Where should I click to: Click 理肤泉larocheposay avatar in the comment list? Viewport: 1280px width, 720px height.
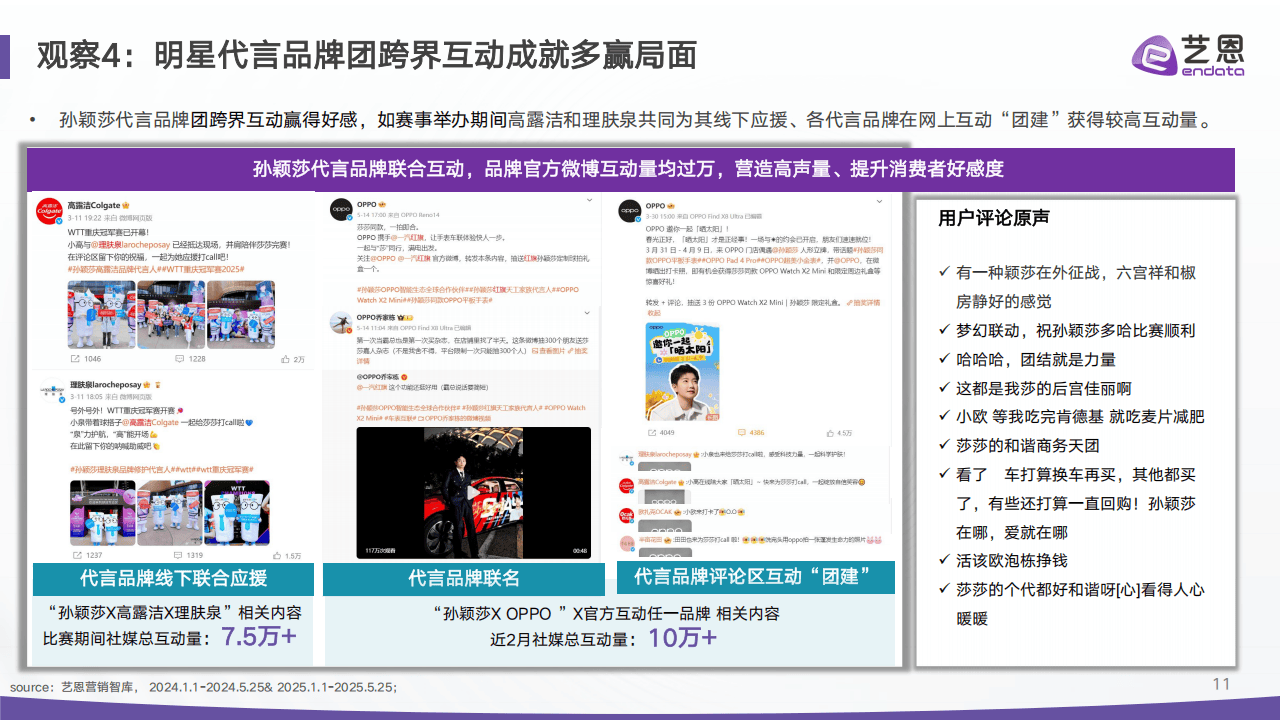click(x=627, y=457)
